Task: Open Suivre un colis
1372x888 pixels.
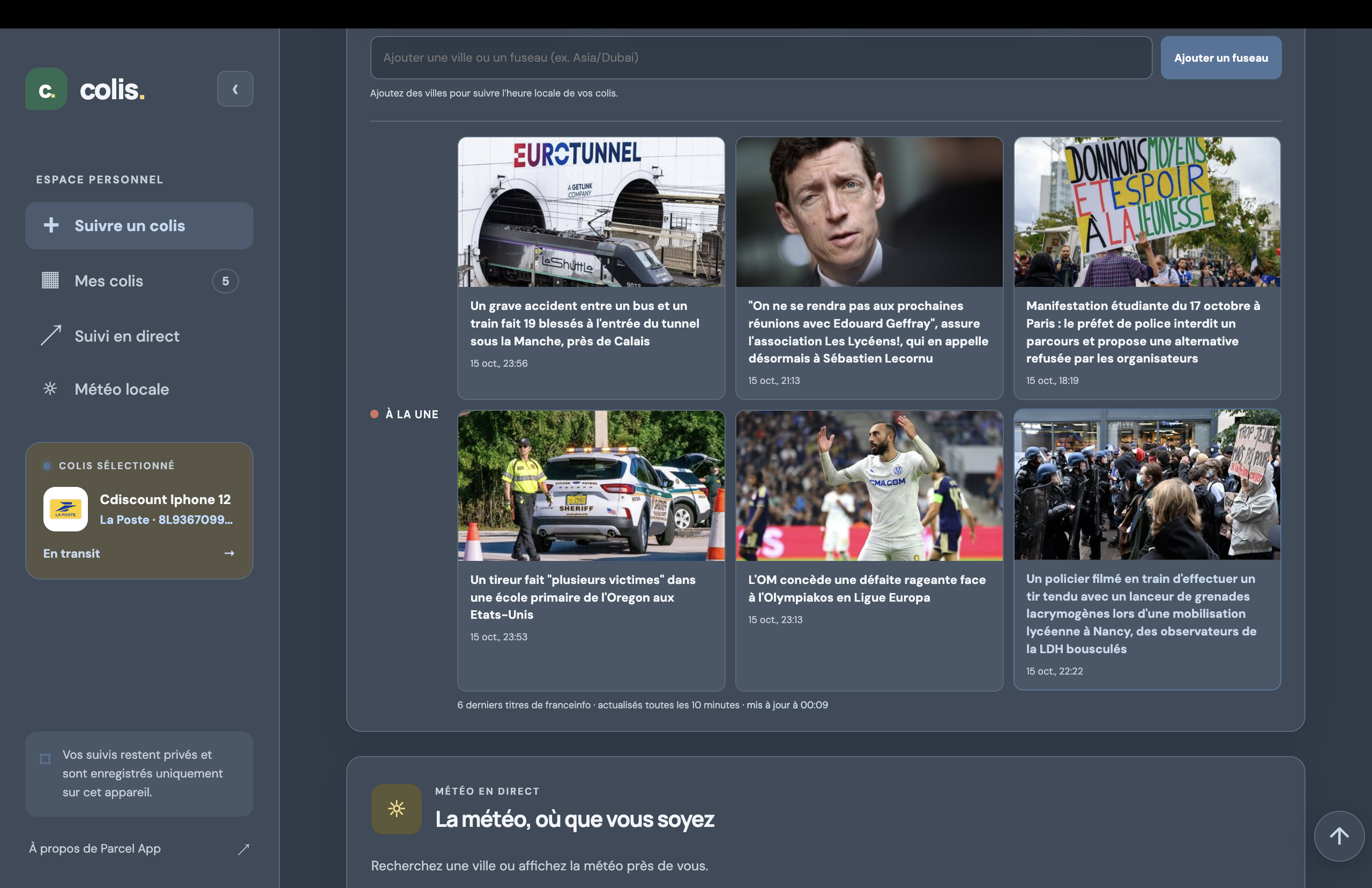Action: pyautogui.click(x=139, y=225)
